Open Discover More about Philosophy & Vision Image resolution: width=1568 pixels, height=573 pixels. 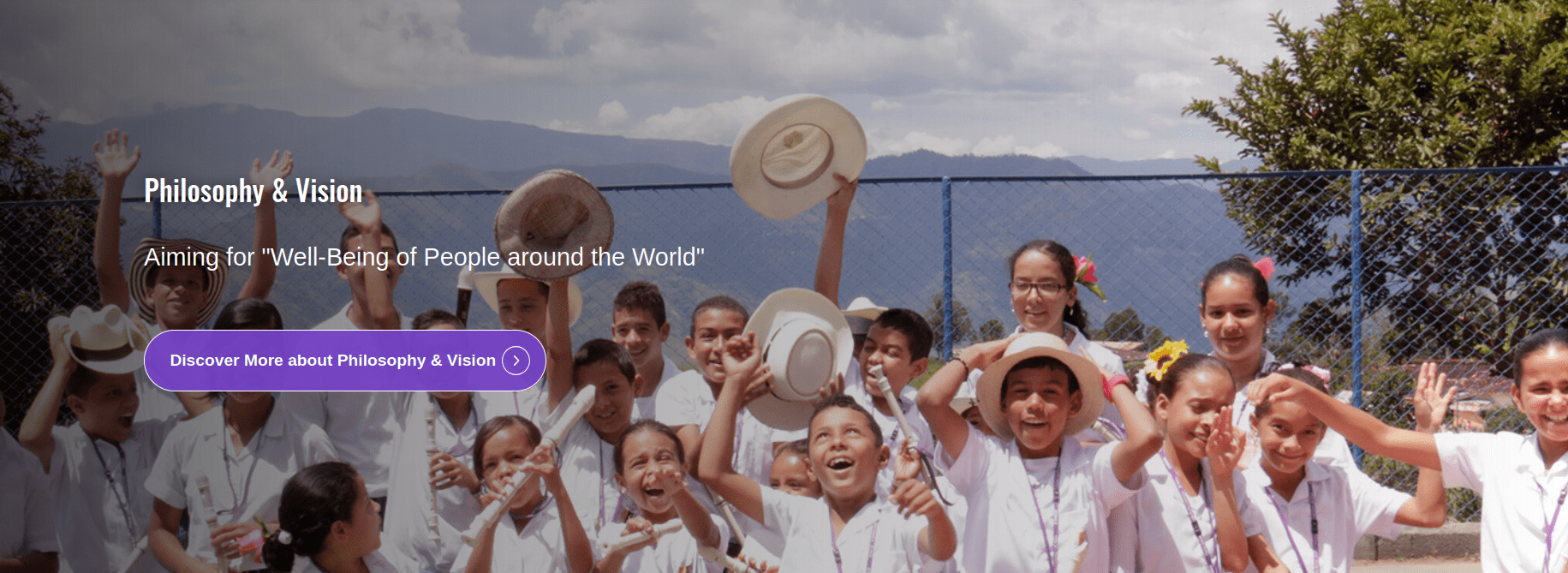pos(345,361)
